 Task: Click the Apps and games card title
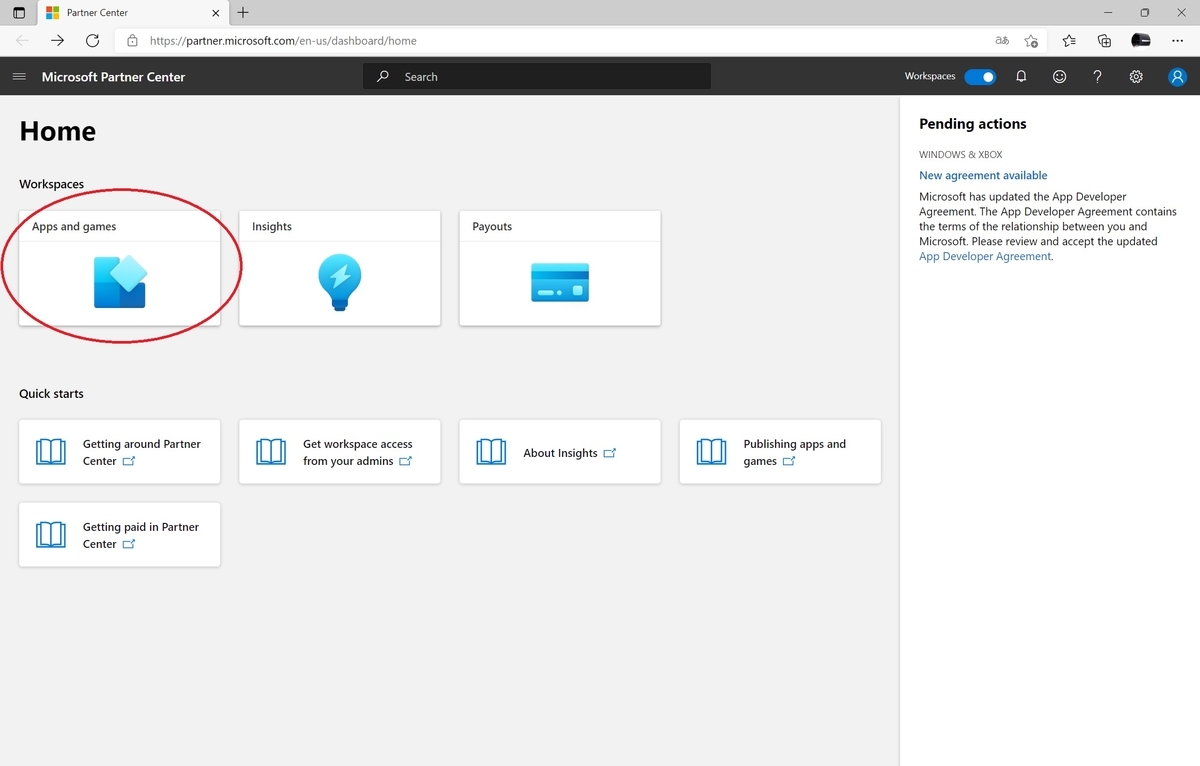click(x=74, y=226)
